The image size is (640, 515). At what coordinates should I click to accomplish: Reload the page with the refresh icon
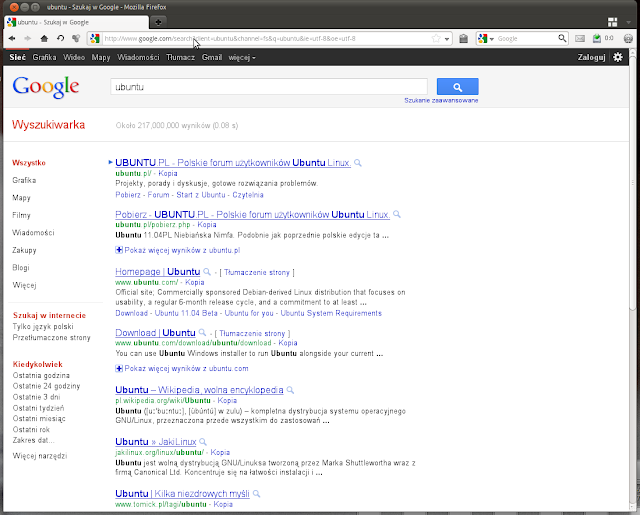[60, 38]
